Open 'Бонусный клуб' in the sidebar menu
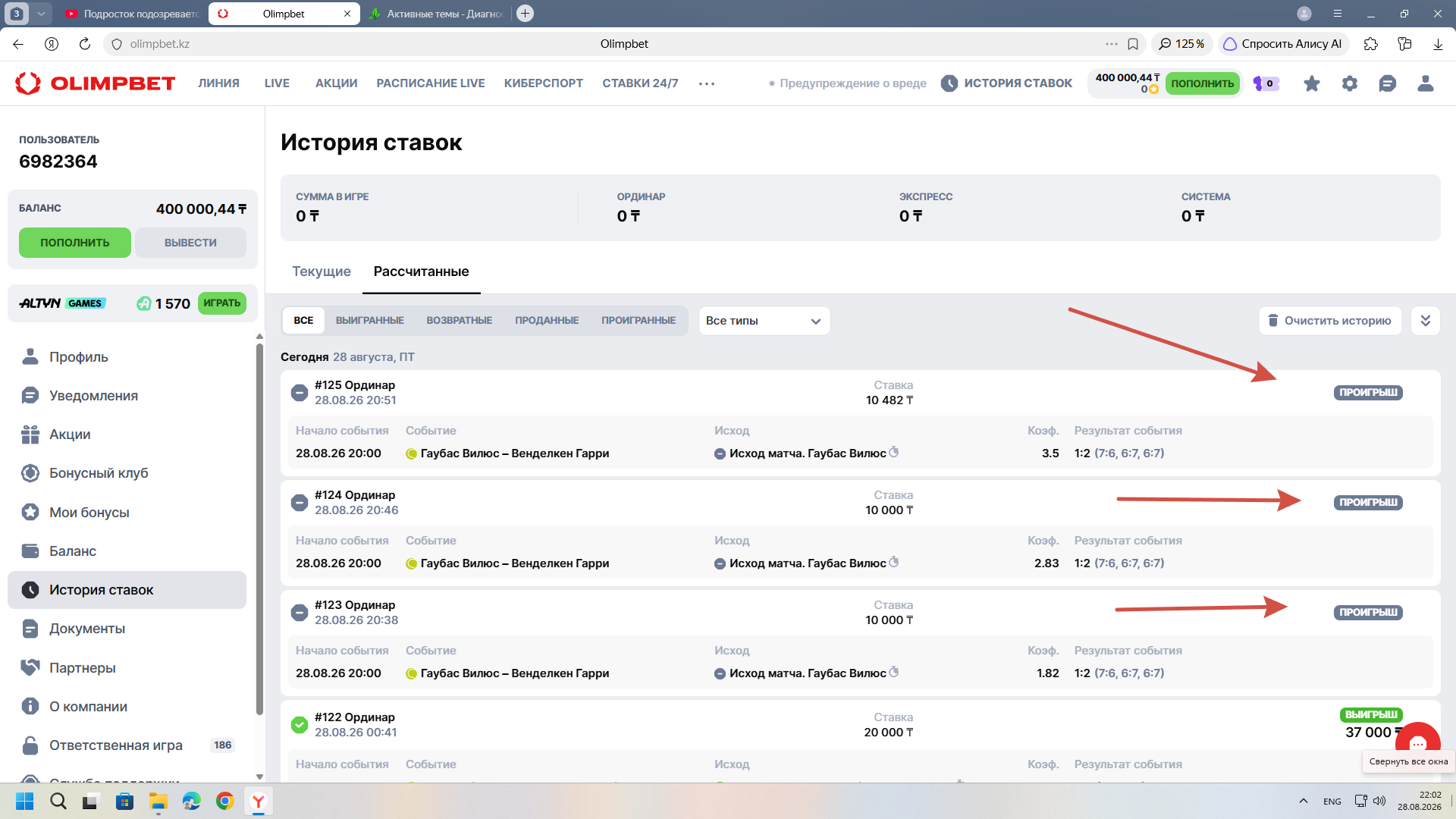The height and width of the screenshot is (819, 1456). [127, 473]
